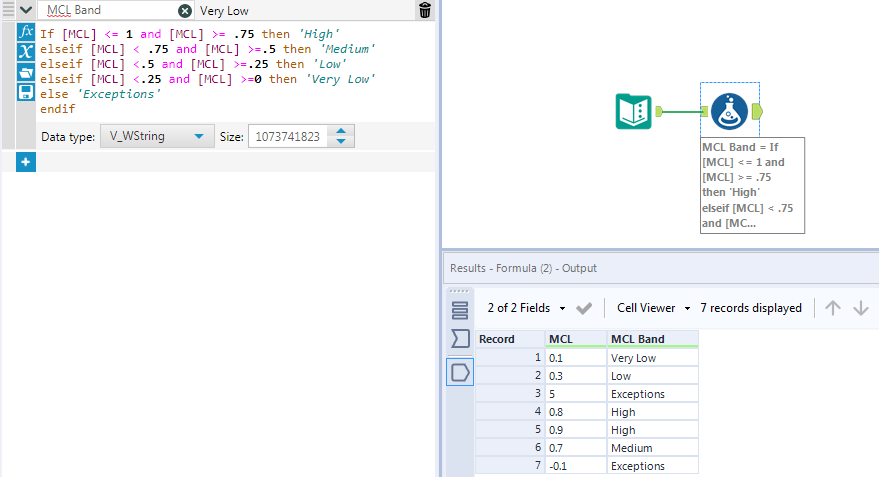The width and height of the screenshot is (879, 477).
Task: Show results metadata list view icon
Action: (x=460, y=310)
